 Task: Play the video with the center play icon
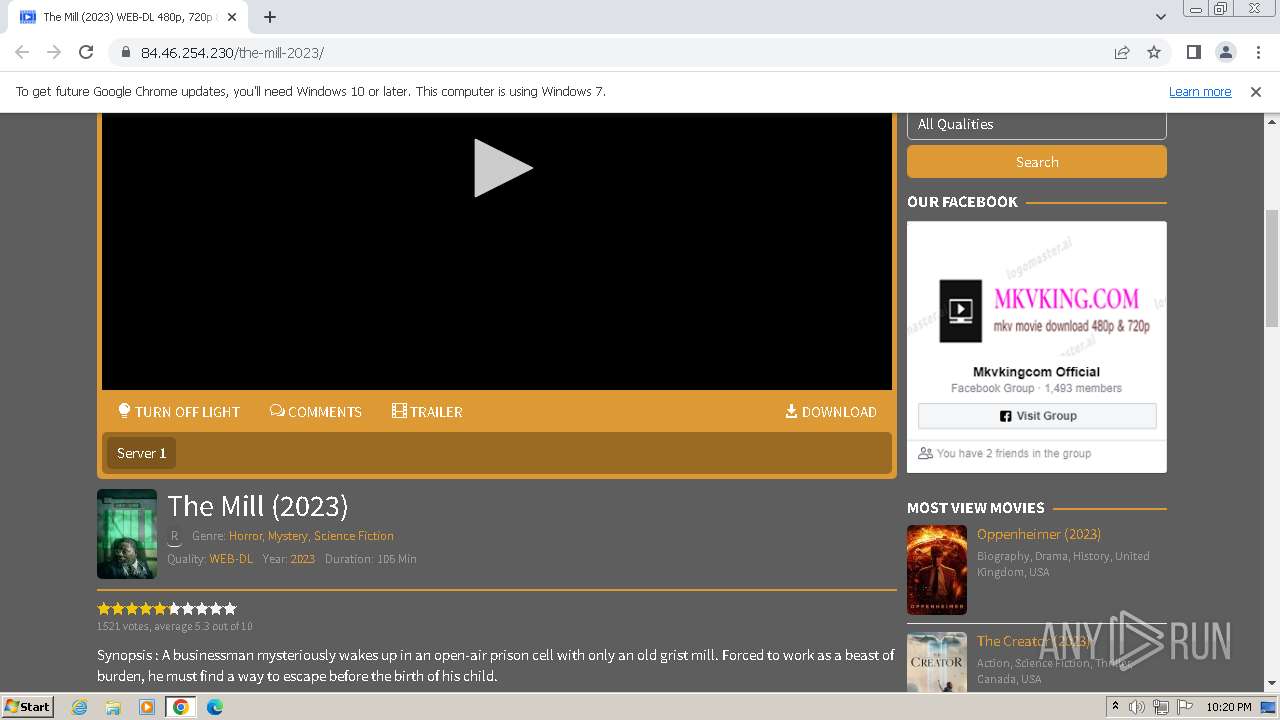point(502,168)
